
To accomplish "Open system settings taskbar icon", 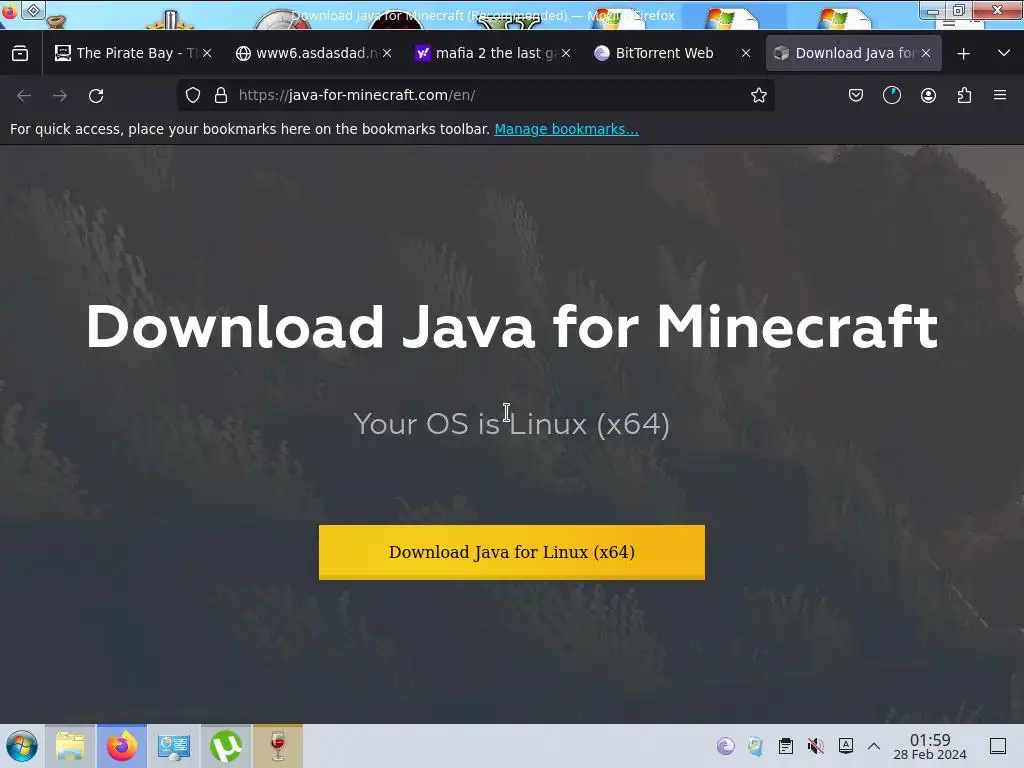I will coord(174,746).
